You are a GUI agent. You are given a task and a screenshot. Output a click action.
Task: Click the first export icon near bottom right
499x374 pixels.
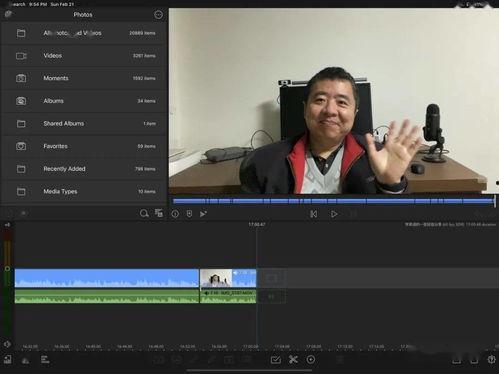(x=456, y=360)
